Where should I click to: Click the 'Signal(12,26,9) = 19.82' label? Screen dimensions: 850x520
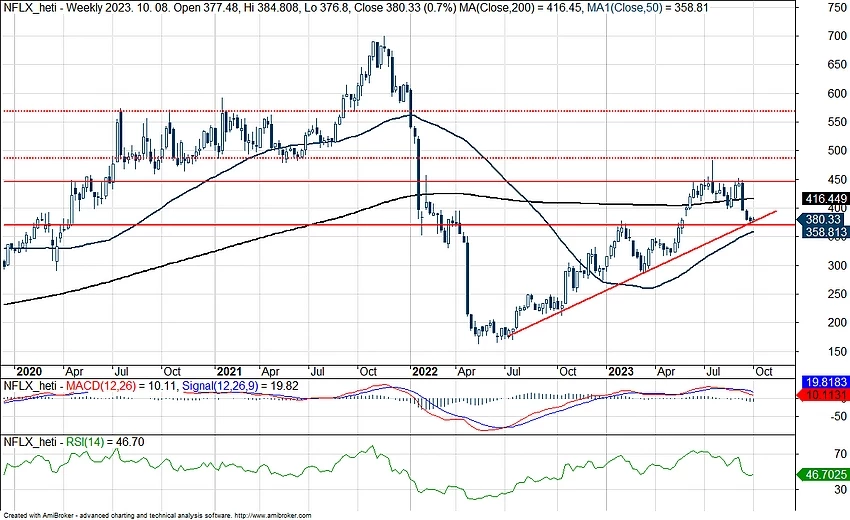[x=240, y=386]
